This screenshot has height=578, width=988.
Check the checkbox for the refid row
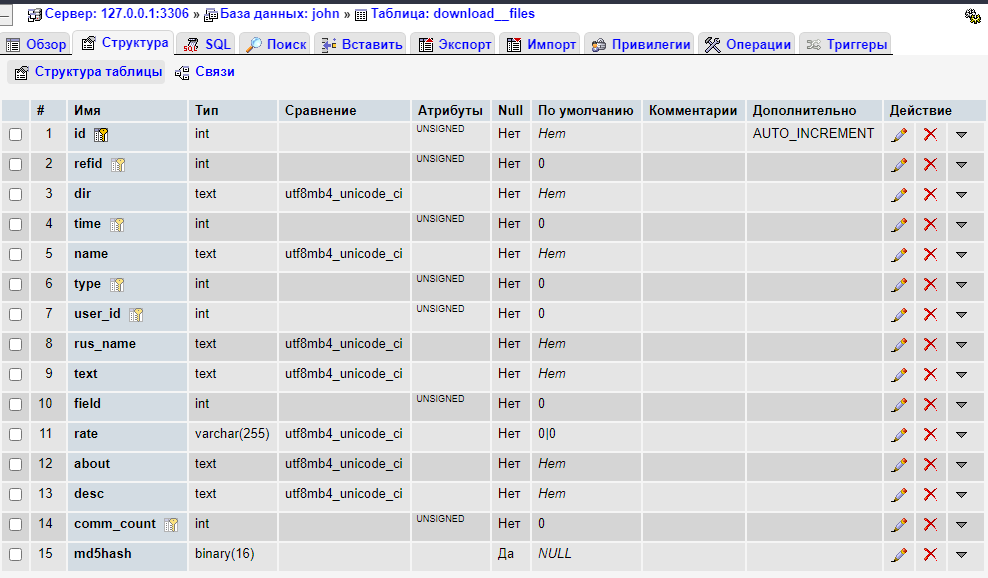coord(16,165)
